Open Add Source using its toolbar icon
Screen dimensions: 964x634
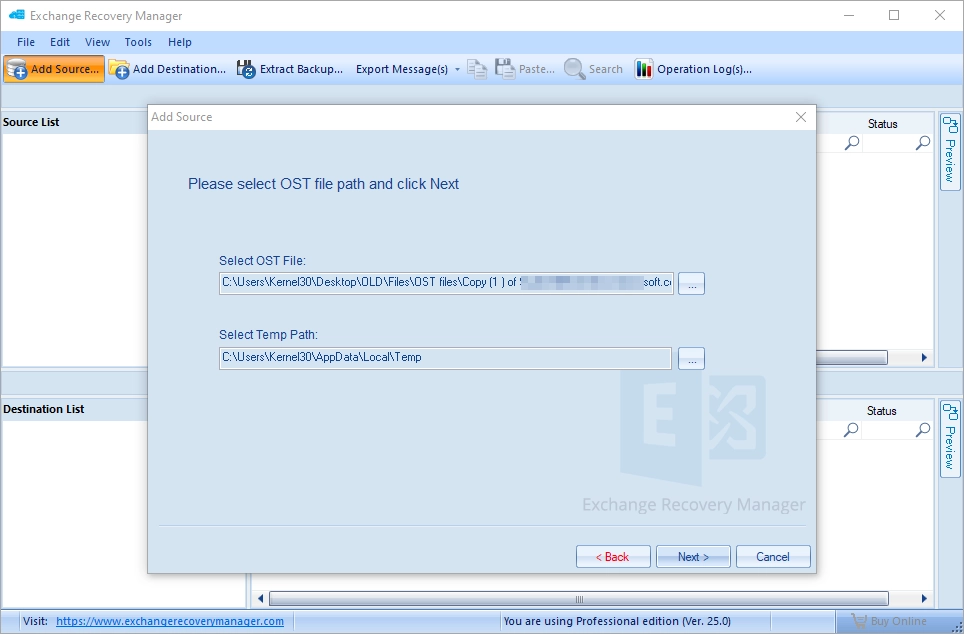point(18,68)
